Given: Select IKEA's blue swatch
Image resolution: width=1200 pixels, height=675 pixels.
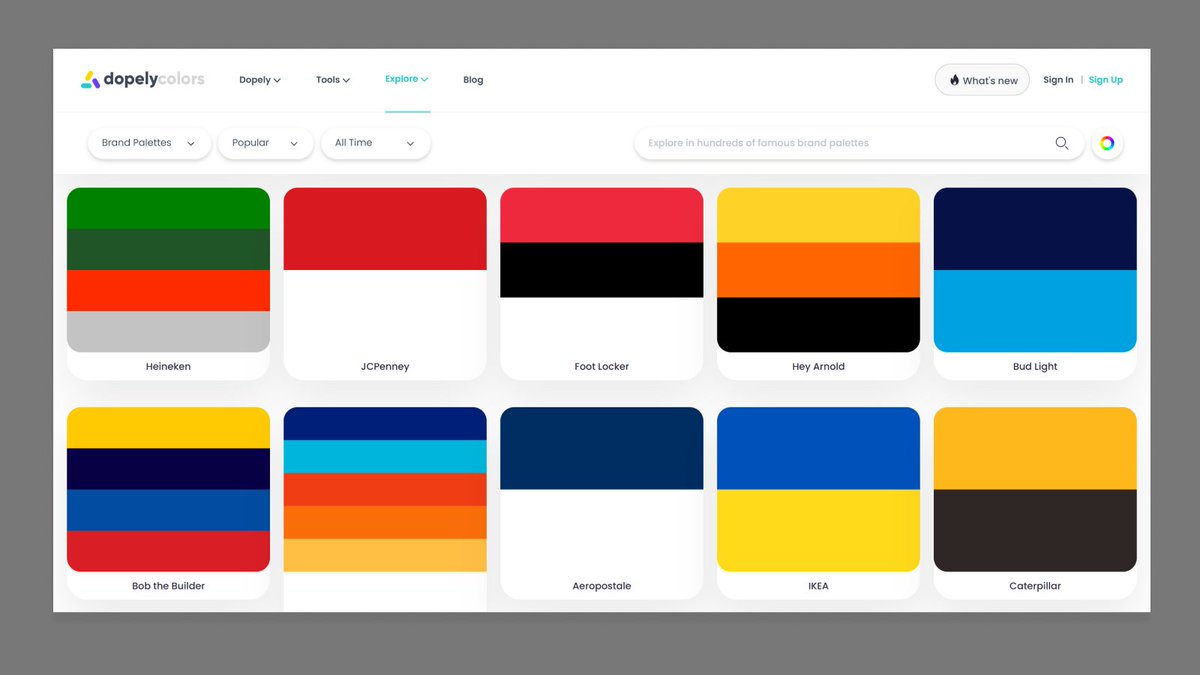Looking at the screenshot, I should [x=818, y=448].
